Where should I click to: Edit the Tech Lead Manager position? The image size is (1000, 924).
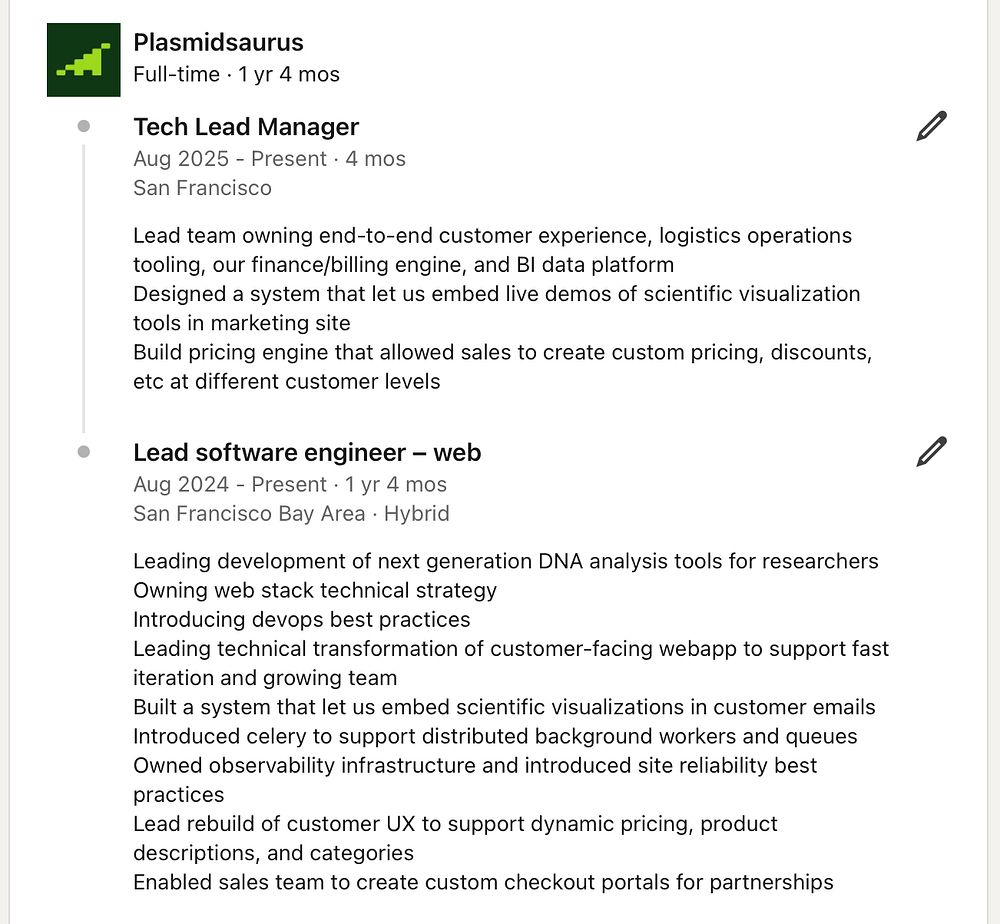(x=931, y=127)
